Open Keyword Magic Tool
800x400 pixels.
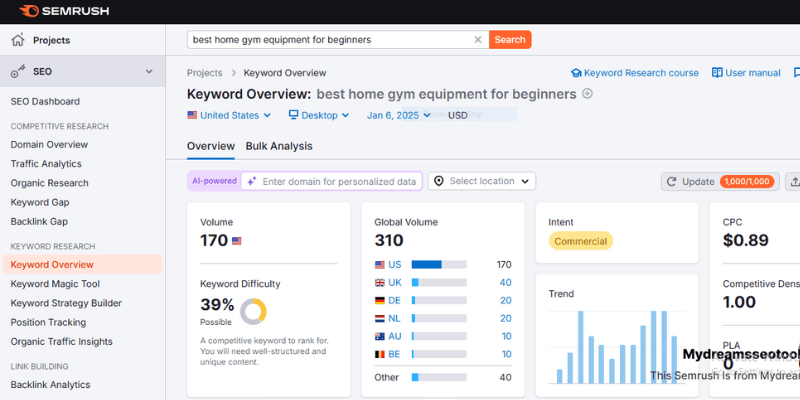click(x=55, y=284)
